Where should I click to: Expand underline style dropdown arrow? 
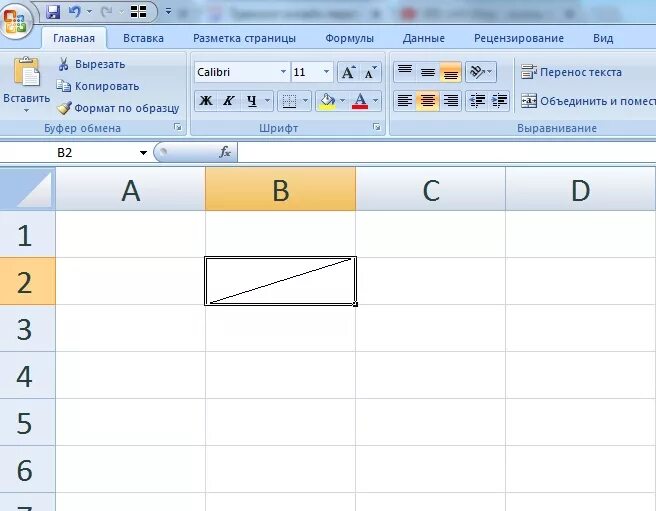click(267, 101)
